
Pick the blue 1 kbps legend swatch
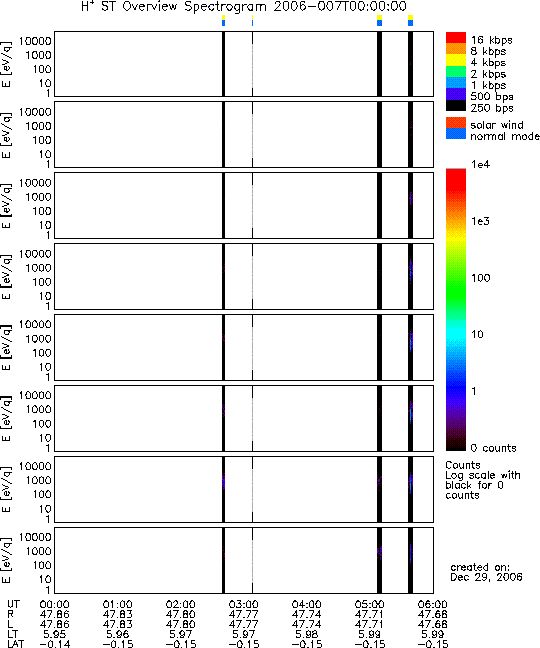point(456,83)
